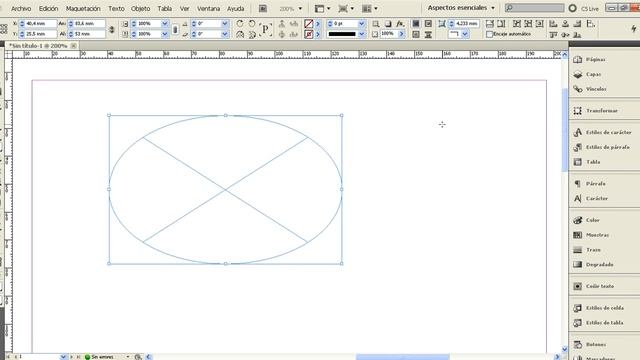The width and height of the screenshot is (640, 360).
Task: Open the Edición menu
Action: click(49, 8)
